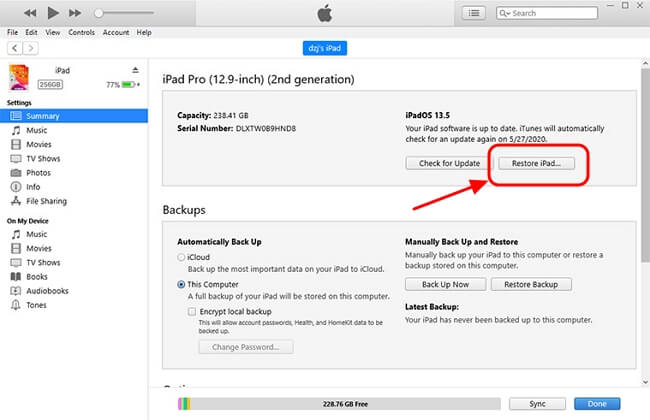Screen dimensions: 650x420
Task: Open TV Shows under On My Device
Action: coord(43,262)
